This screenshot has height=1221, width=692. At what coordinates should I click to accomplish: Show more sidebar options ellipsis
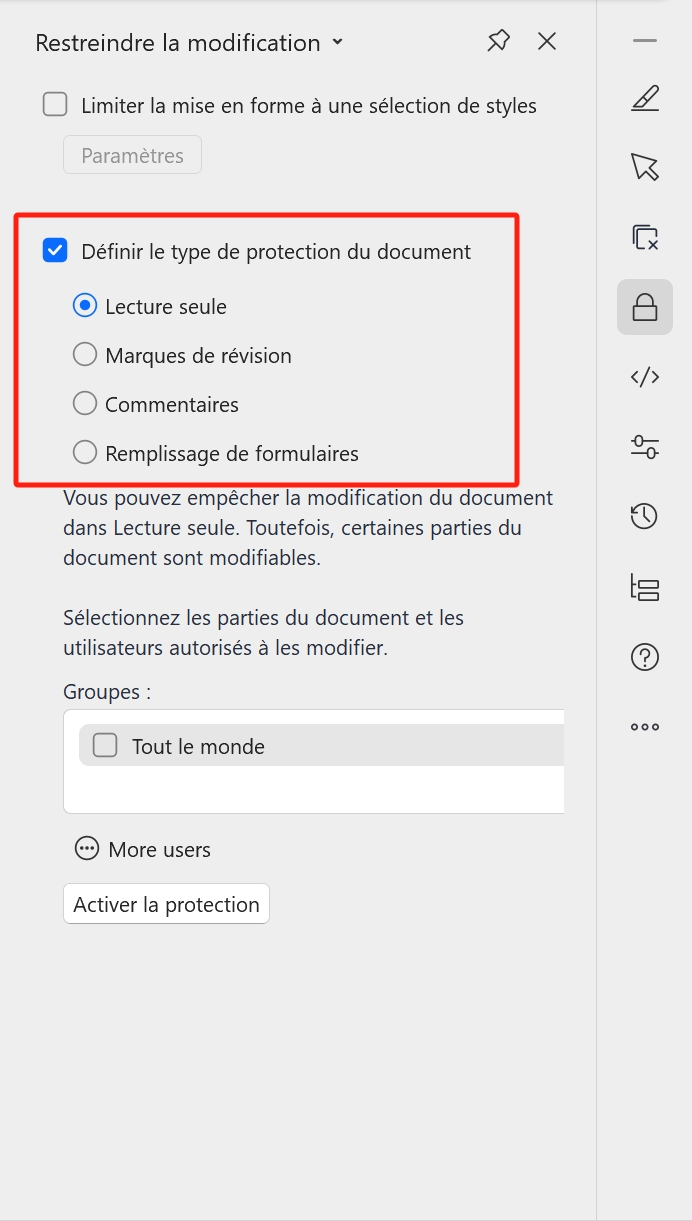pos(645,727)
